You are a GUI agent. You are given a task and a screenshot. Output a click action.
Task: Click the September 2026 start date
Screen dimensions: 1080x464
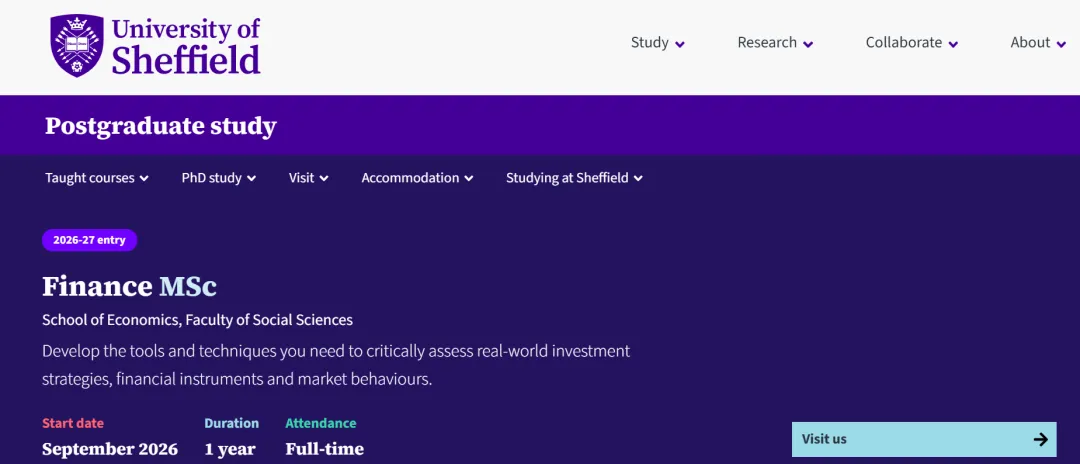(x=110, y=449)
